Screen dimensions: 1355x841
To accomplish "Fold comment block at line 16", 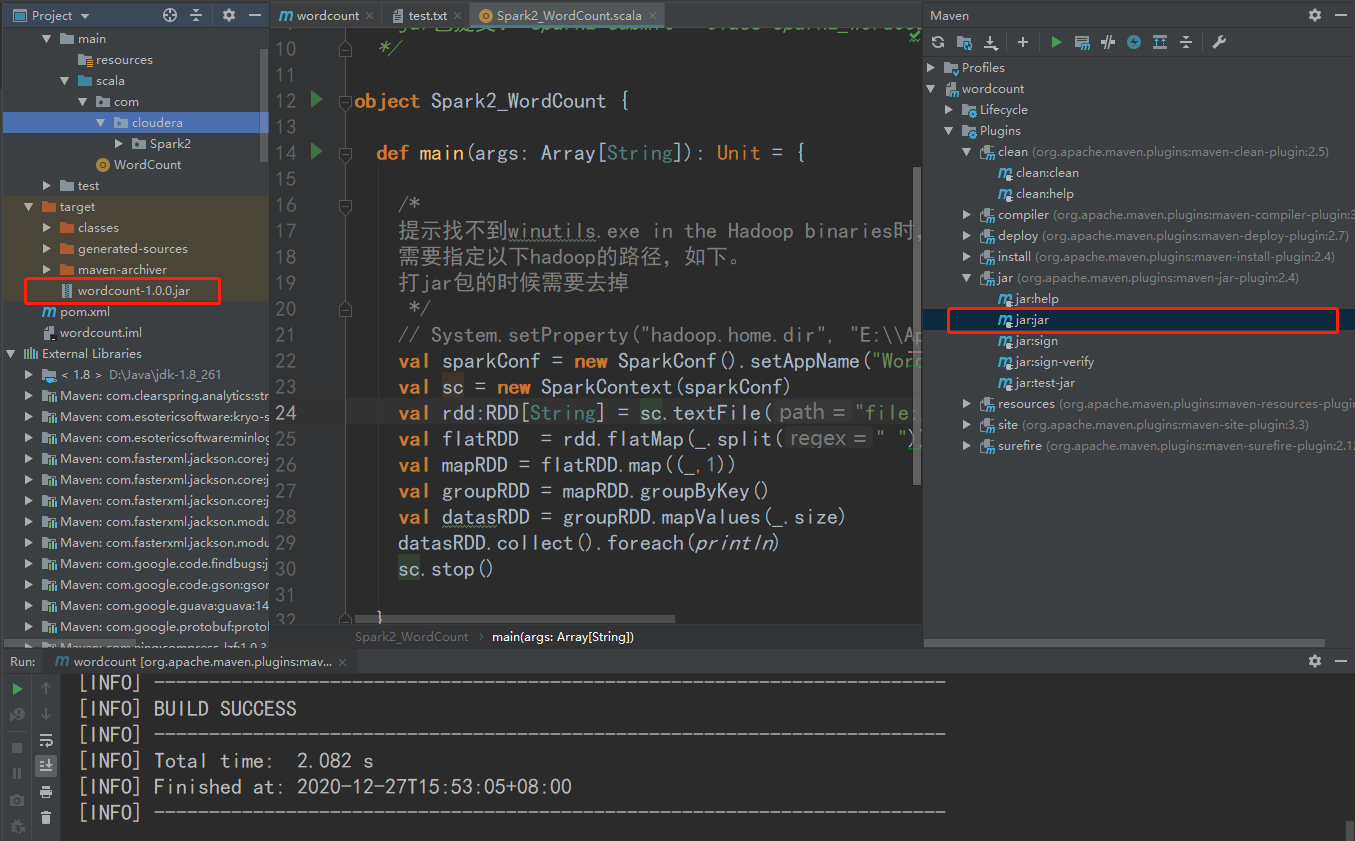I will (x=345, y=205).
